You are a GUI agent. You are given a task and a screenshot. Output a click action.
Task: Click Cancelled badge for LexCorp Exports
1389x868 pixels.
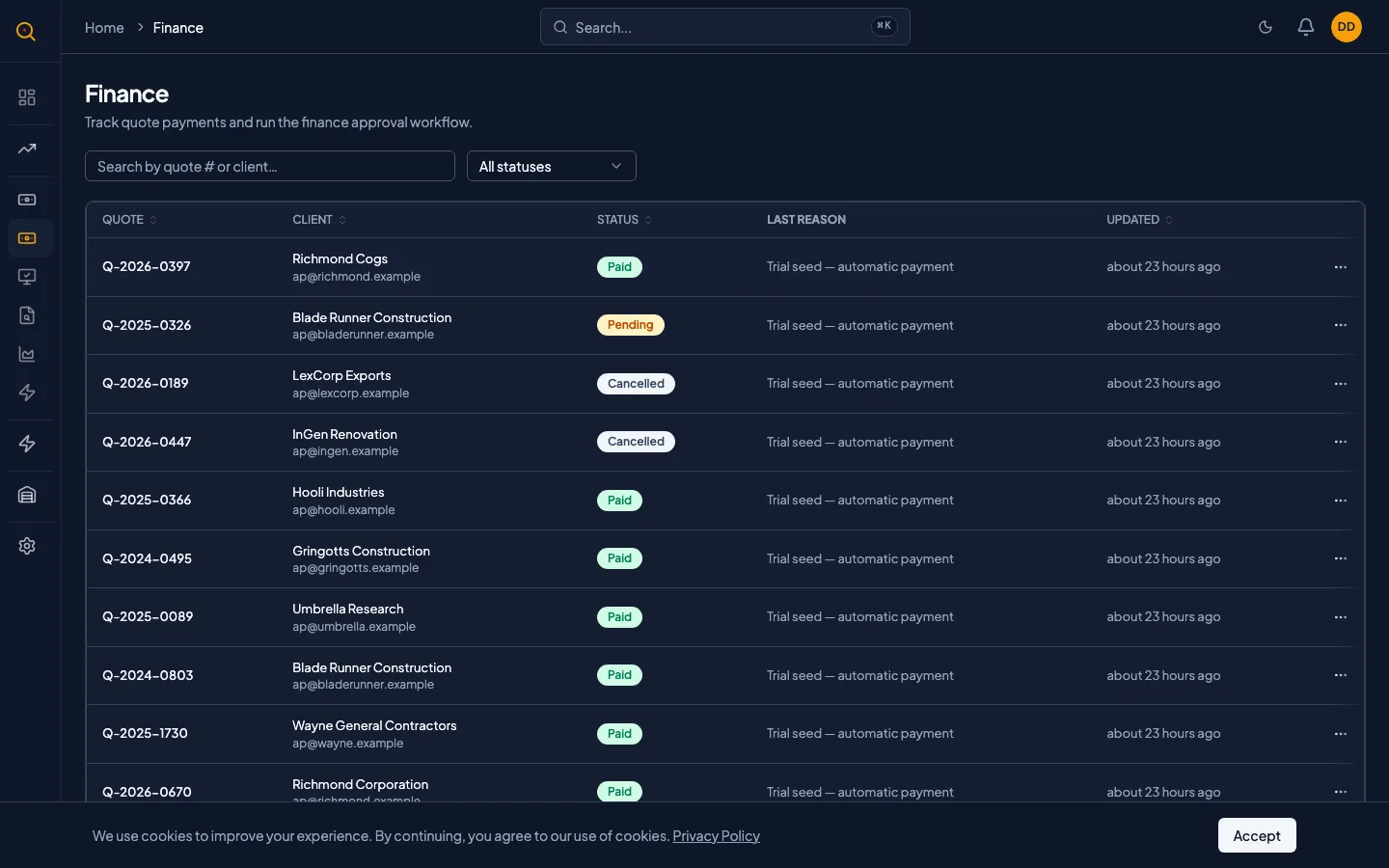(x=636, y=384)
